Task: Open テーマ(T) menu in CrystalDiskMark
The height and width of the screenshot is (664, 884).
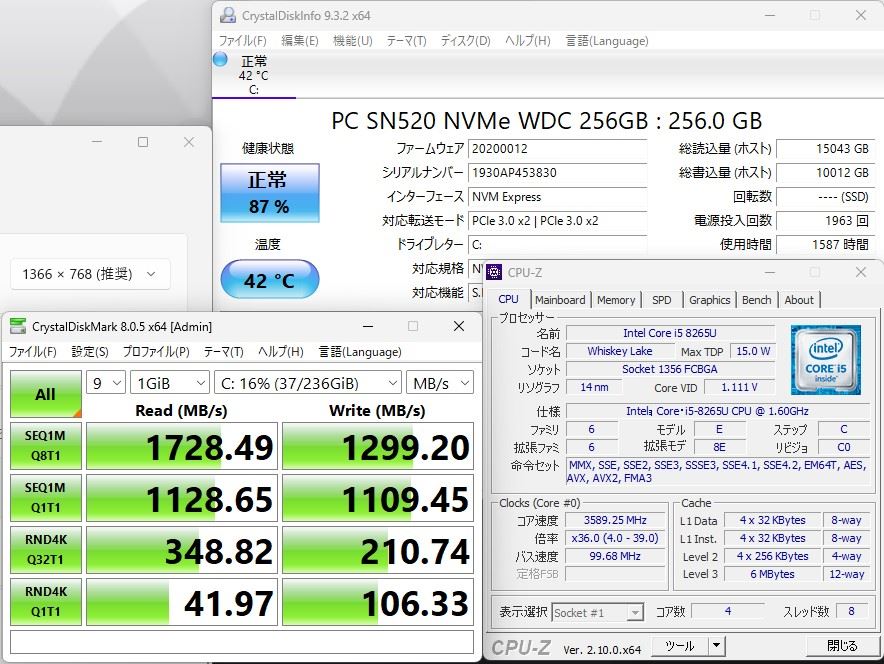Action: [223, 352]
